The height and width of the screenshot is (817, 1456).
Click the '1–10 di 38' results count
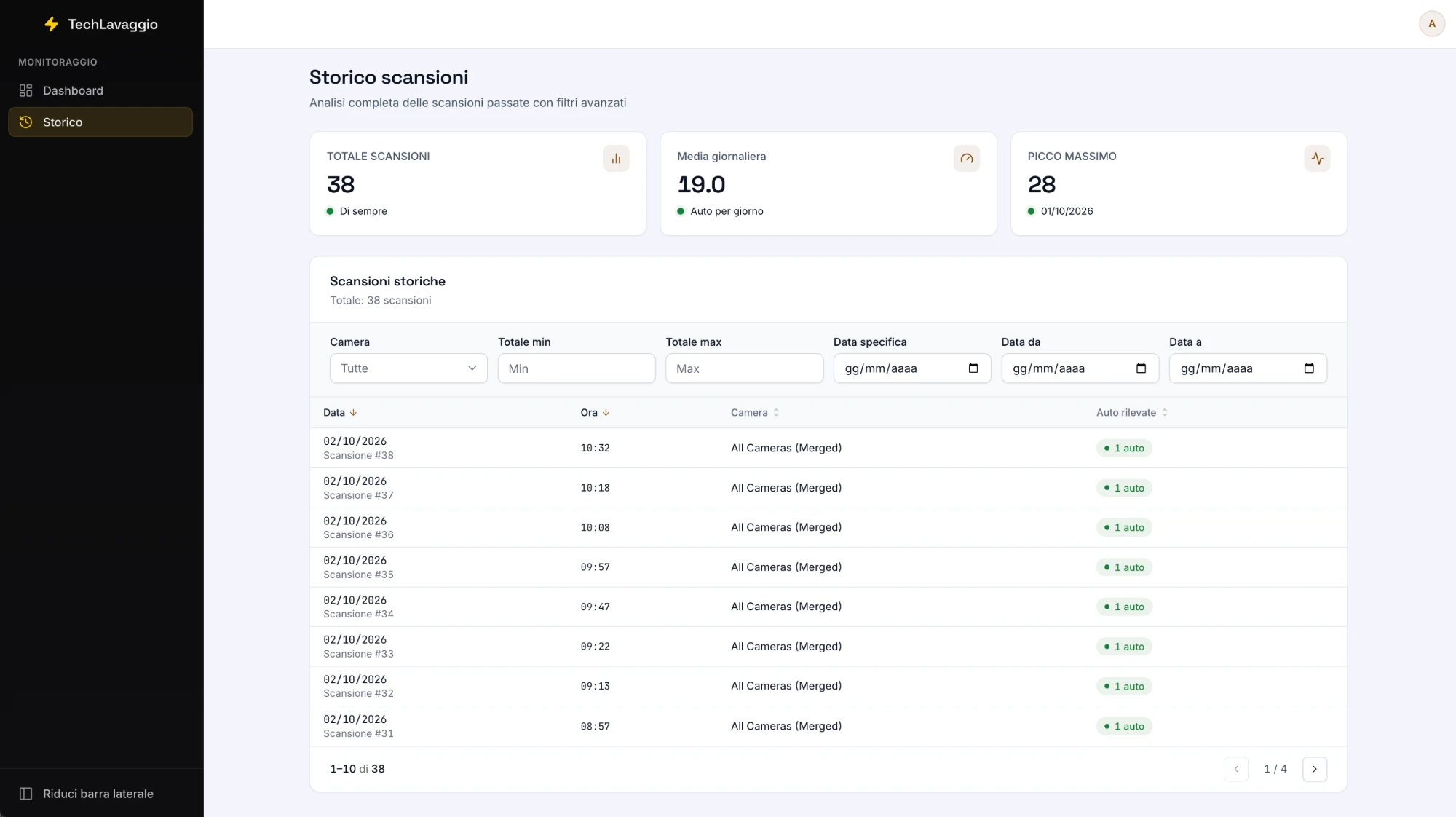pos(357,769)
